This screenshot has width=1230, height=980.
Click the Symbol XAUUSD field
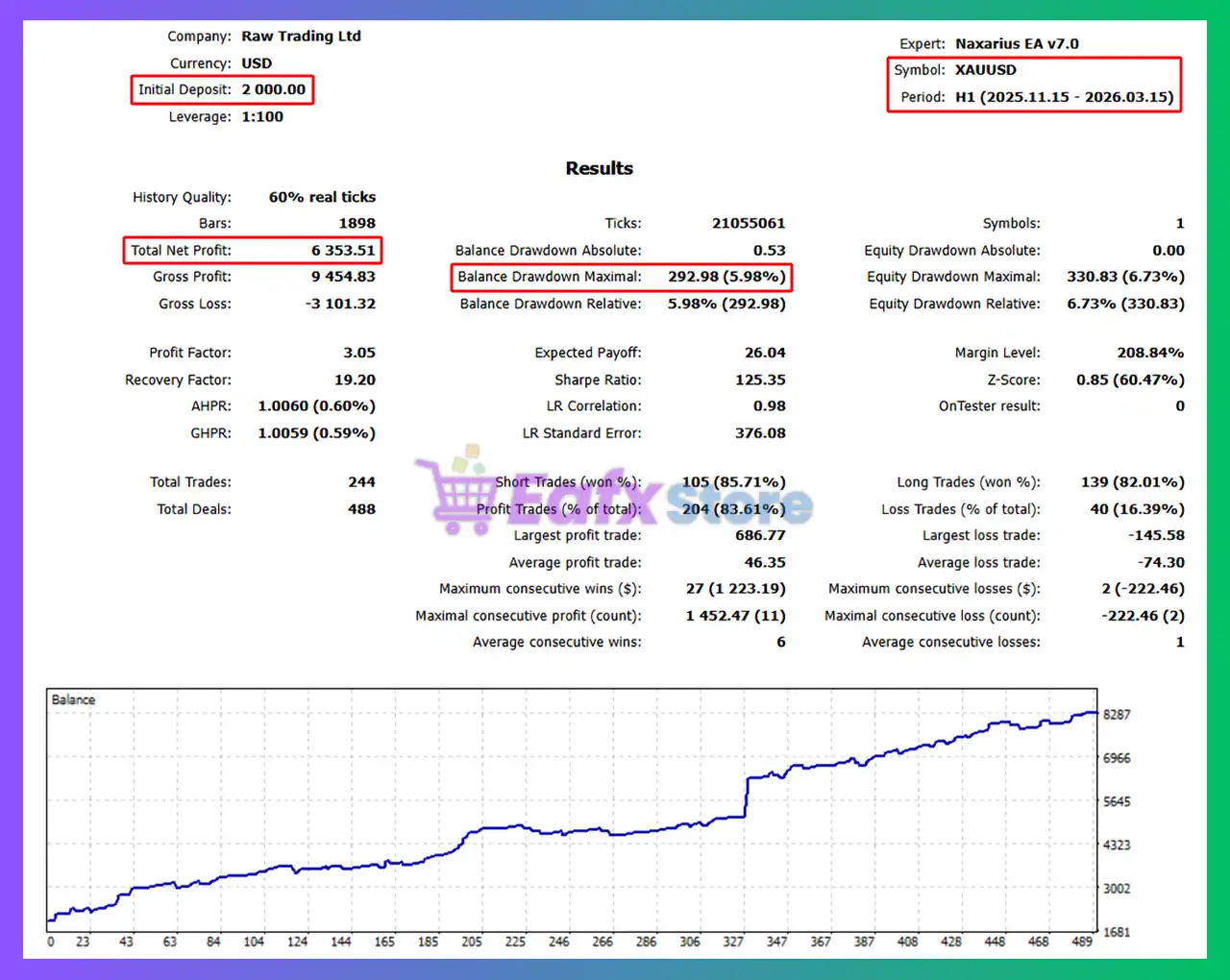pyautogui.click(x=986, y=69)
